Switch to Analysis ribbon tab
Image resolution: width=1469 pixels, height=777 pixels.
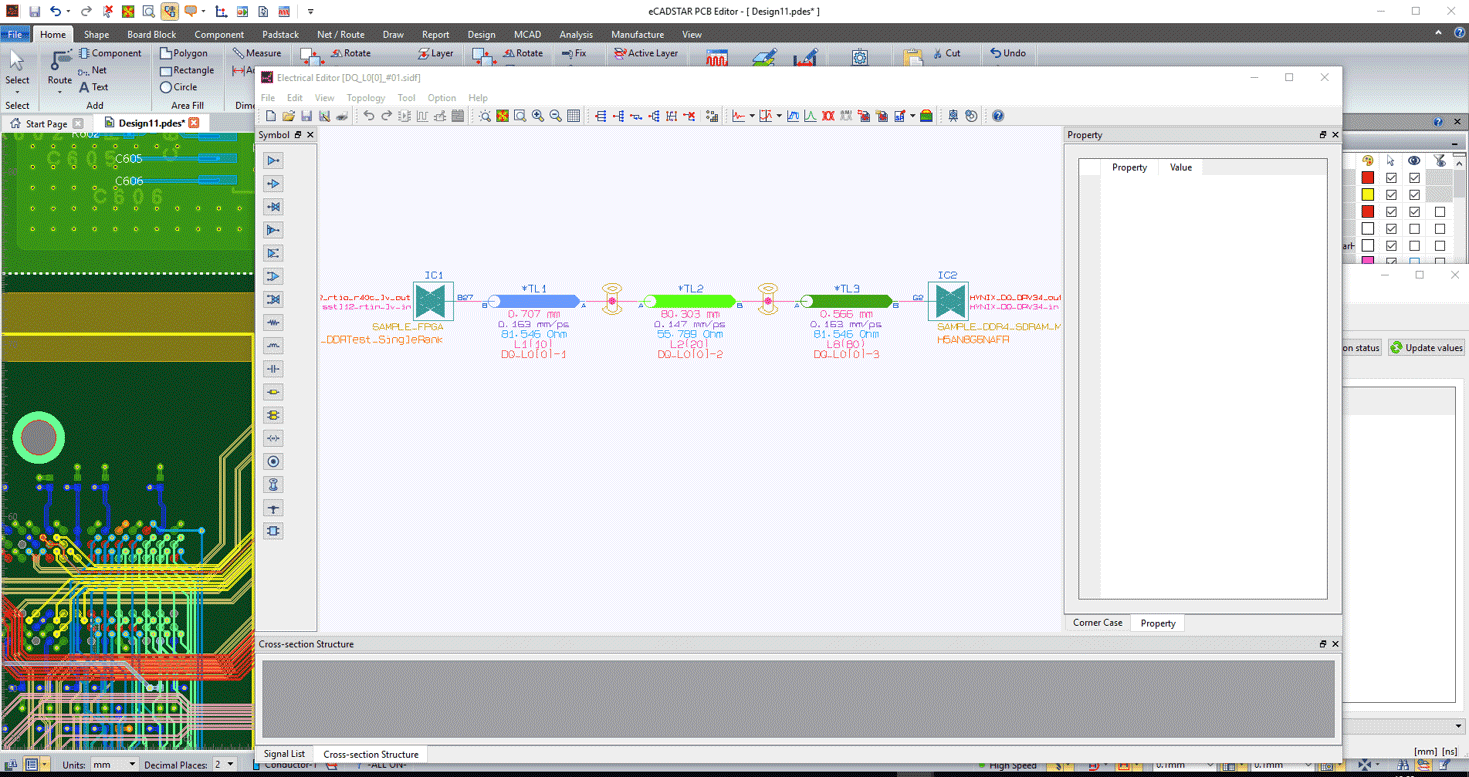pyautogui.click(x=576, y=35)
